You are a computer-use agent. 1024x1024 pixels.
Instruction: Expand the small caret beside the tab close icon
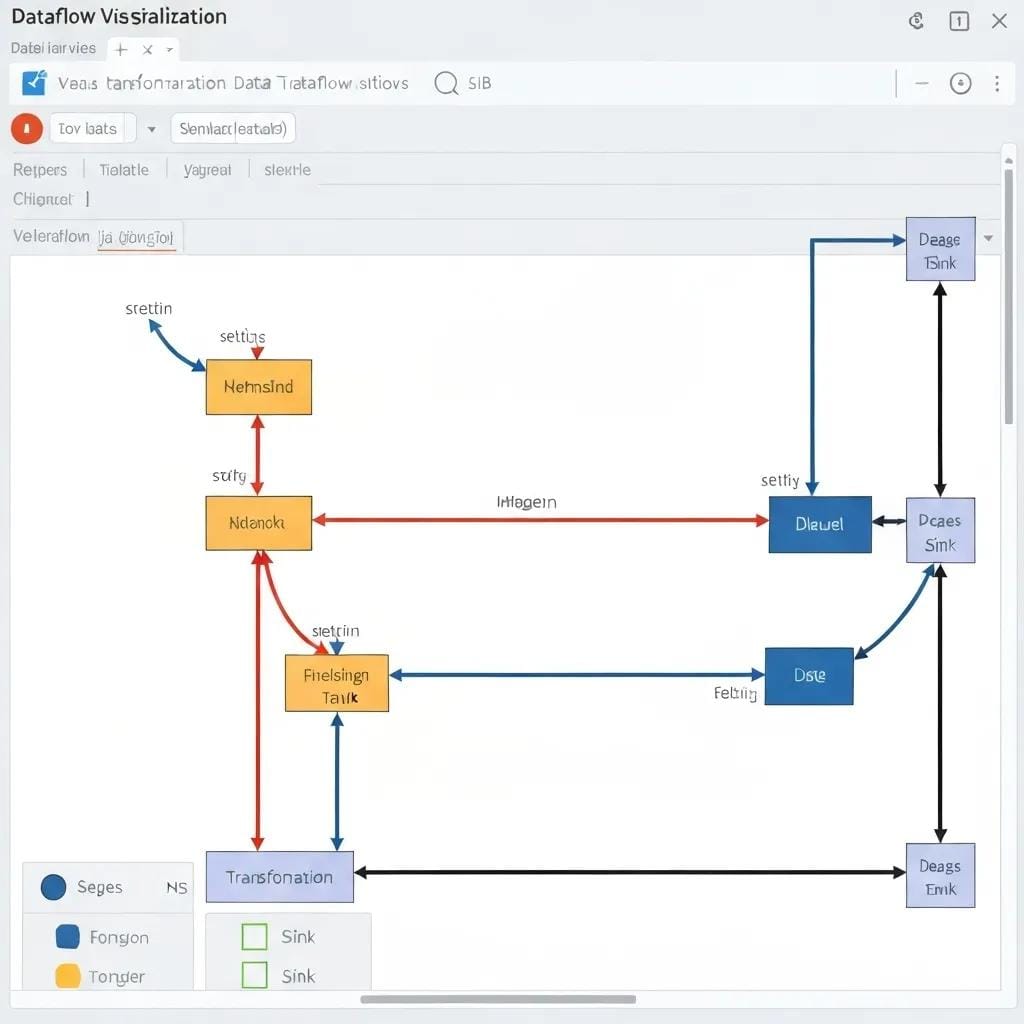(x=170, y=49)
